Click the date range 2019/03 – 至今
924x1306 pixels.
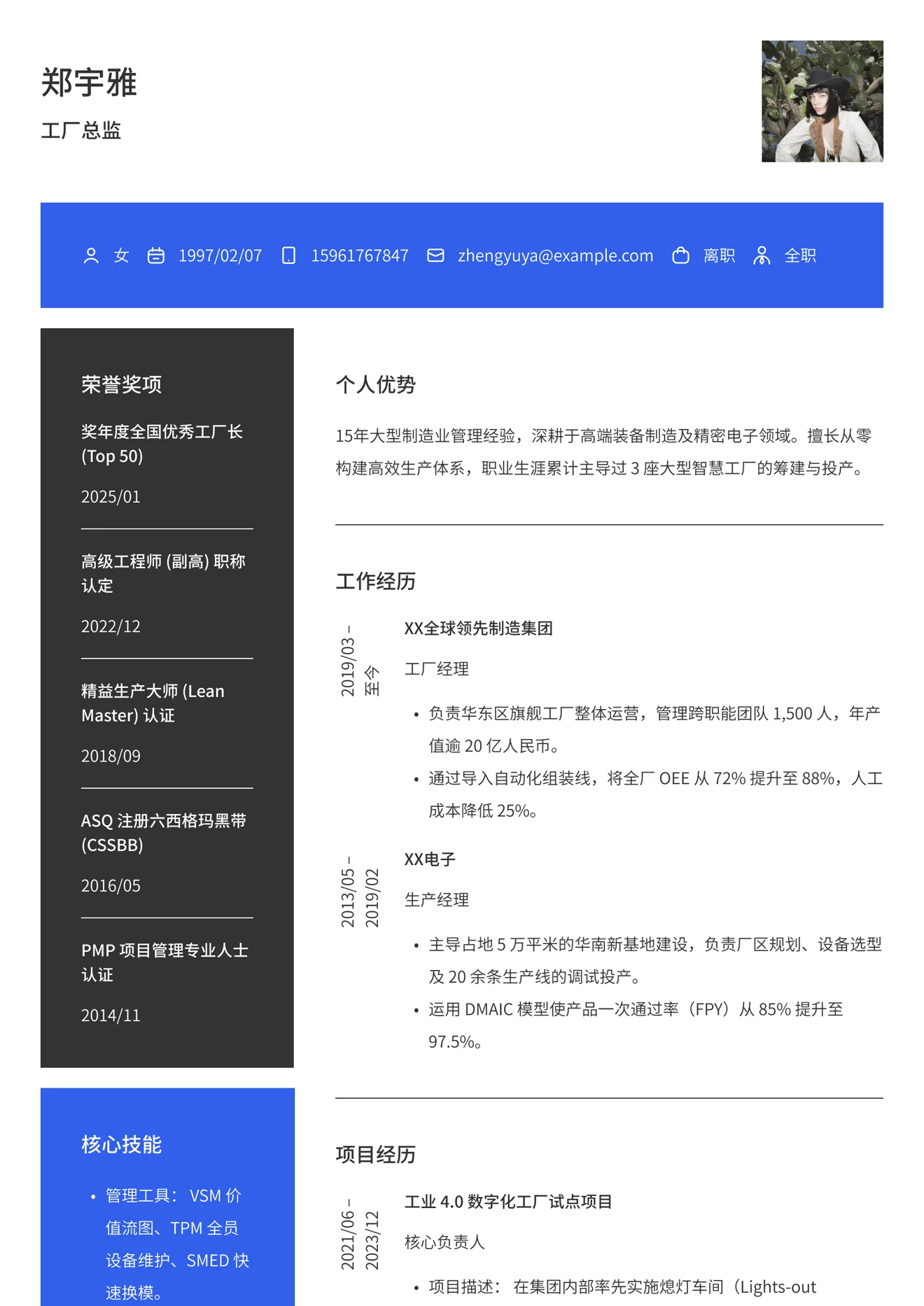(360, 661)
